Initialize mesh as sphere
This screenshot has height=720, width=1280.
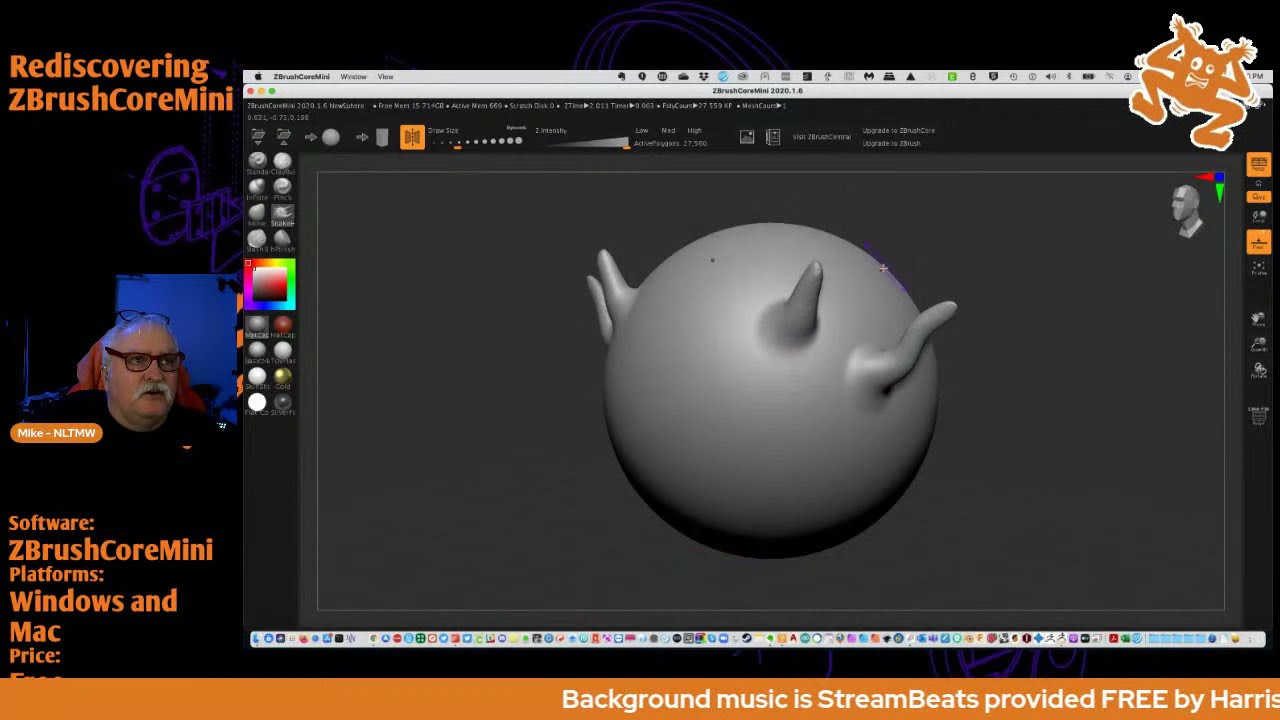[331, 137]
